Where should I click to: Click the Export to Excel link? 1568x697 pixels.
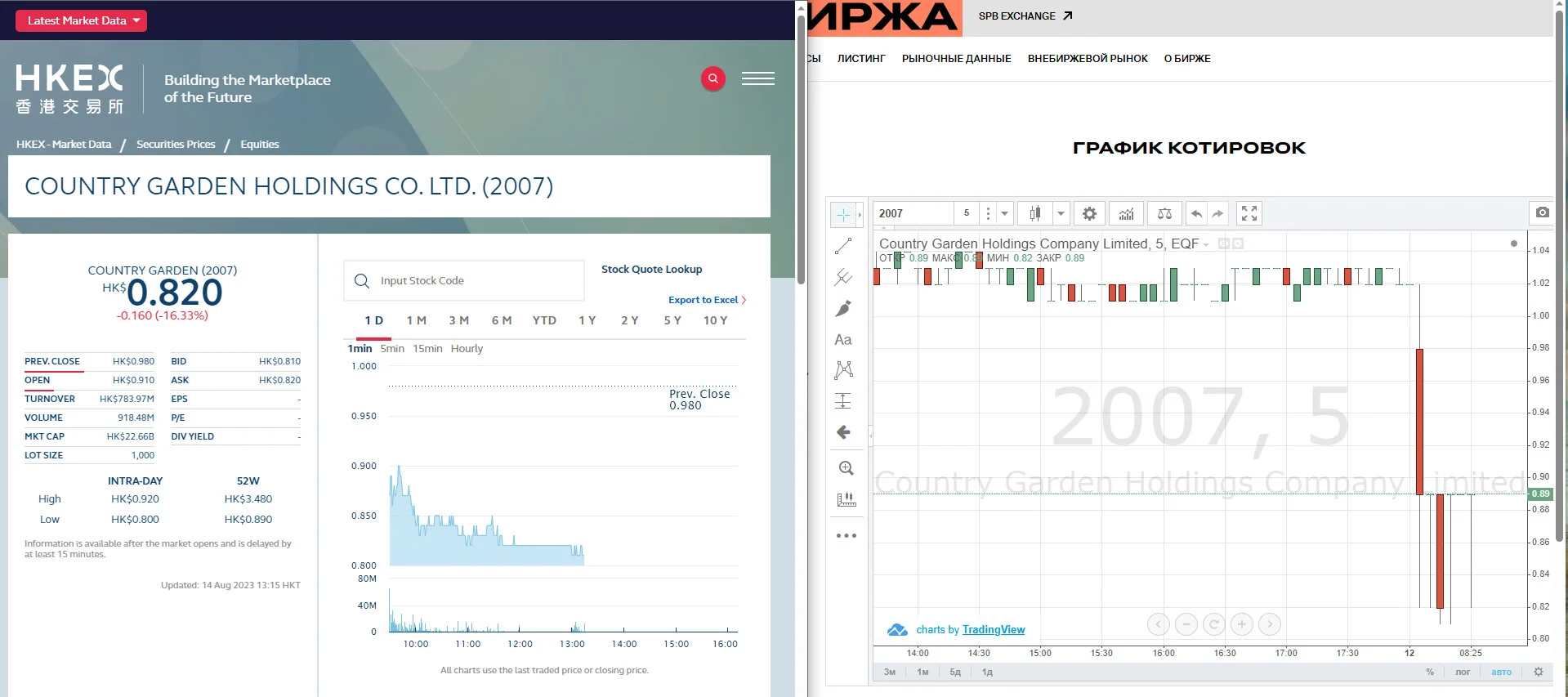707,300
